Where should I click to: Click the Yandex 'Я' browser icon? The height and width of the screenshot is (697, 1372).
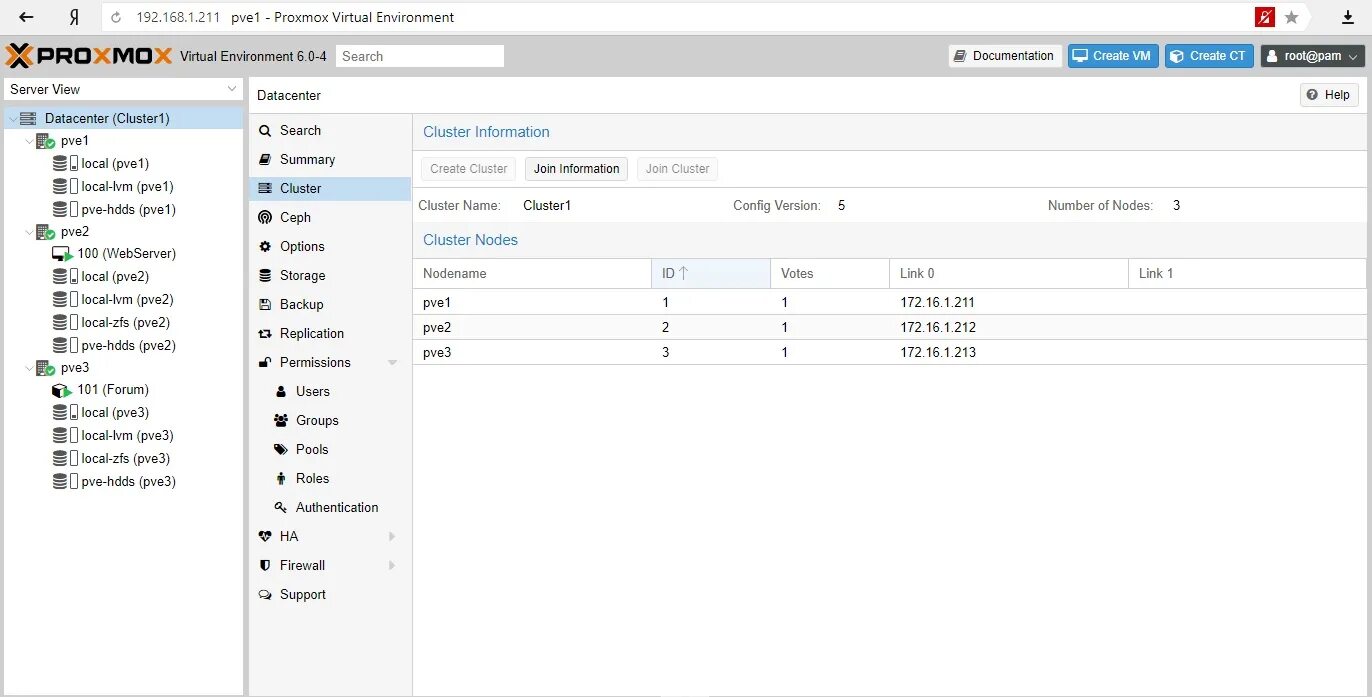(x=74, y=17)
